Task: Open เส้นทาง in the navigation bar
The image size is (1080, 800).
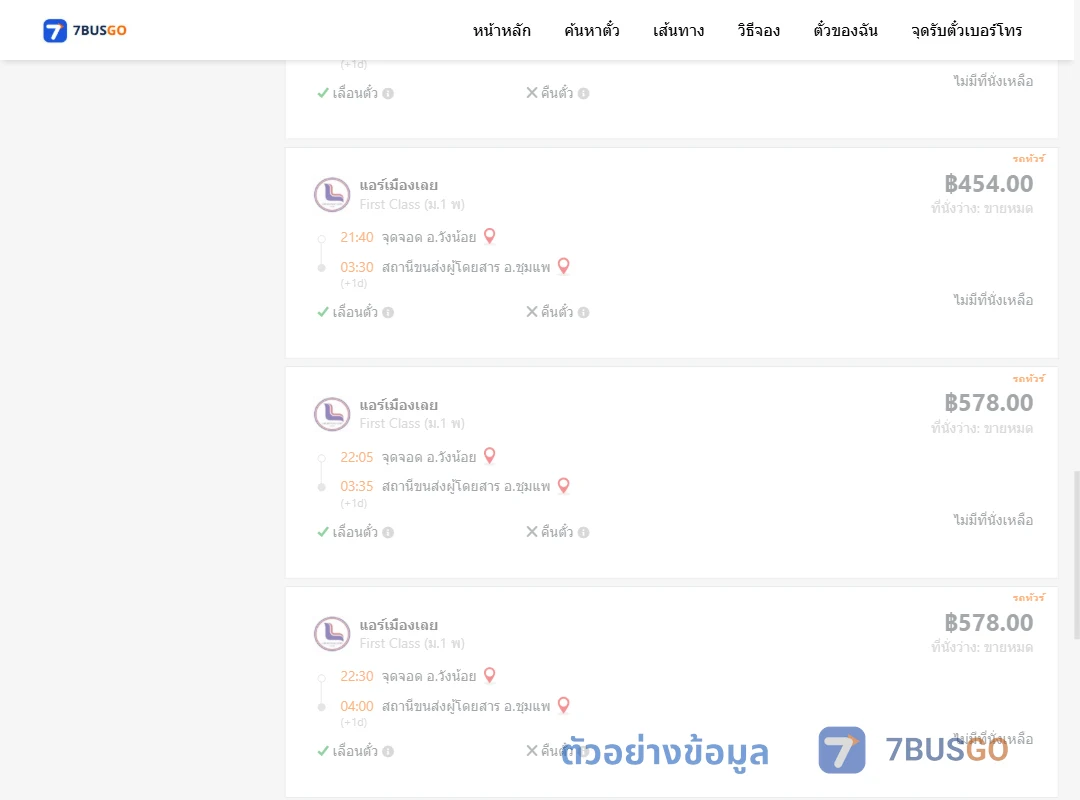Action: (x=678, y=30)
